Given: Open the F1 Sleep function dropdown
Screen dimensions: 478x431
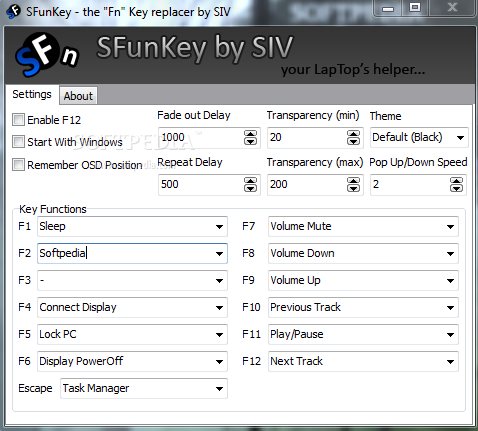Looking at the screenshot, I should 132,226.
